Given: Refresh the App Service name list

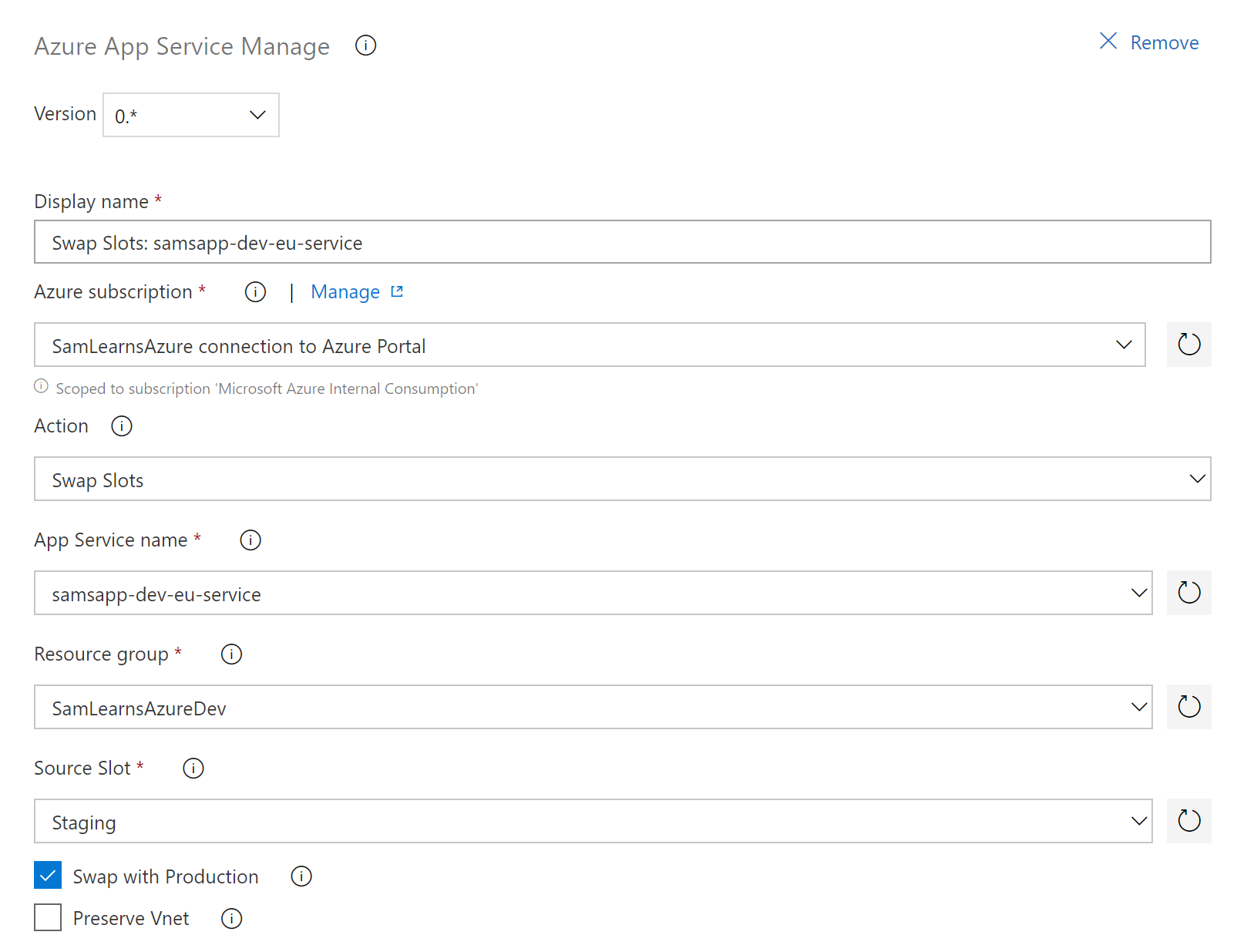Looking at the screenshot, I should [1188, 593].
